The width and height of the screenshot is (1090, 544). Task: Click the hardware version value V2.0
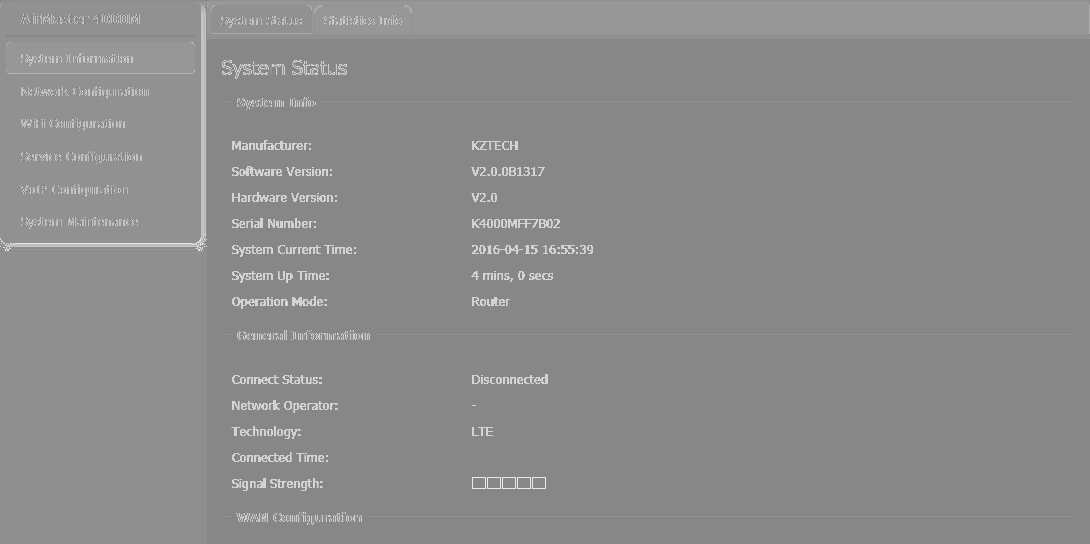[484, 197]
